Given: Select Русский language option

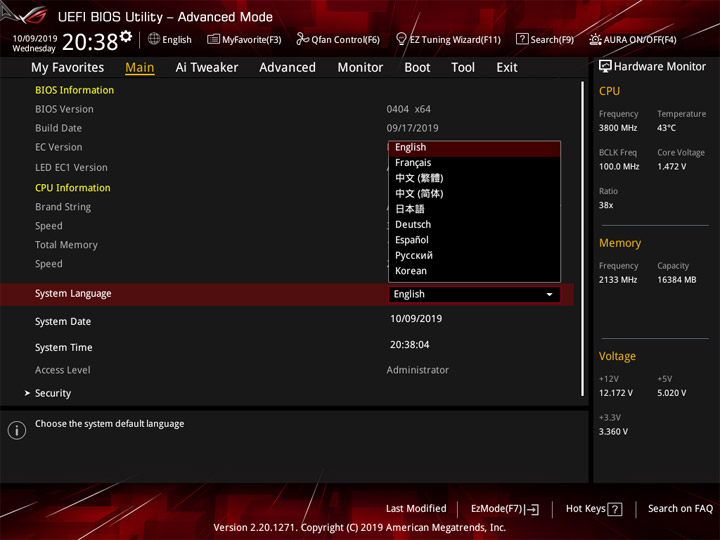Looking at the screenshot, I should click(474, 255).
